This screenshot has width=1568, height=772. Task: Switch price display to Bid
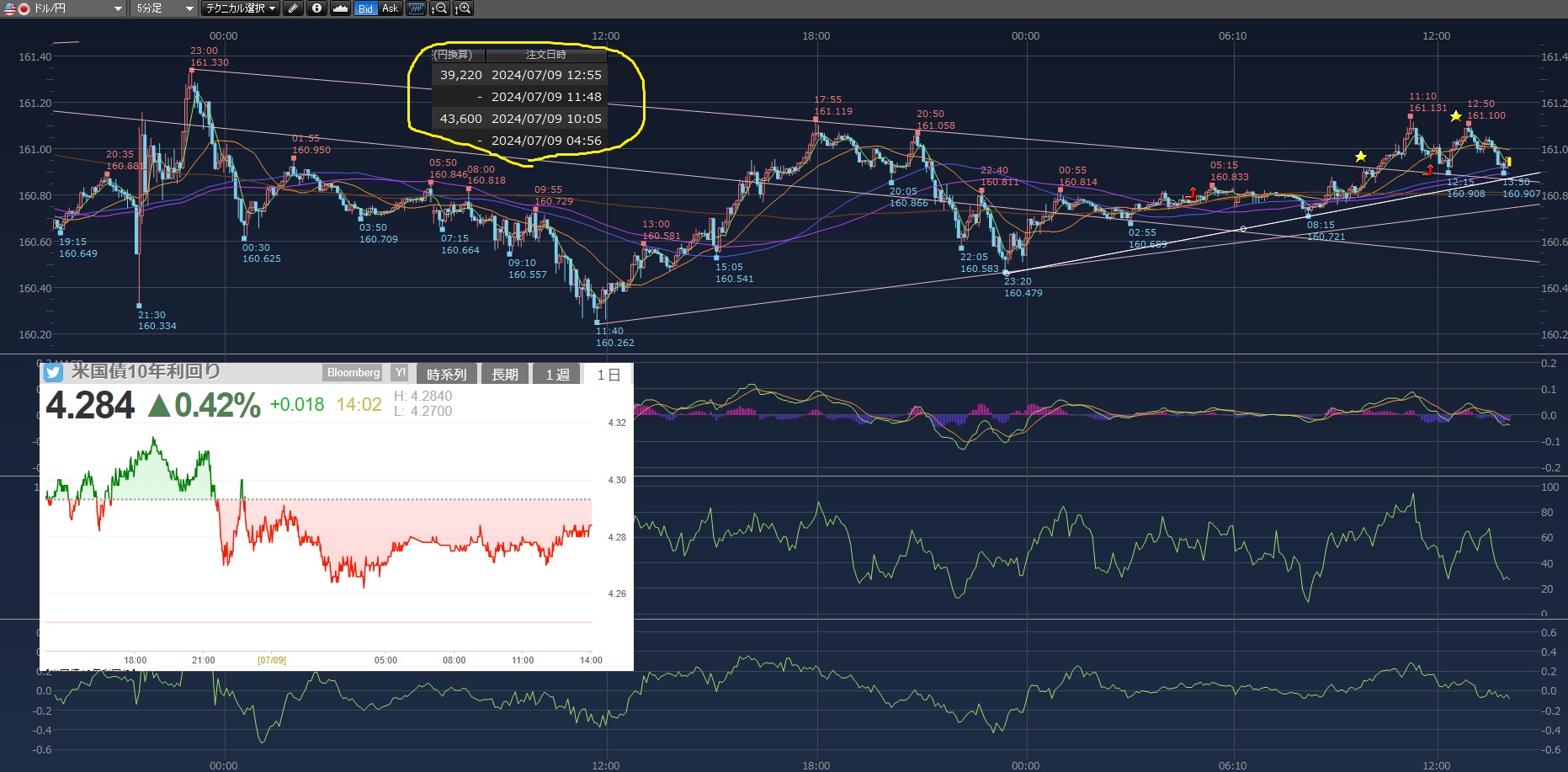365,8
